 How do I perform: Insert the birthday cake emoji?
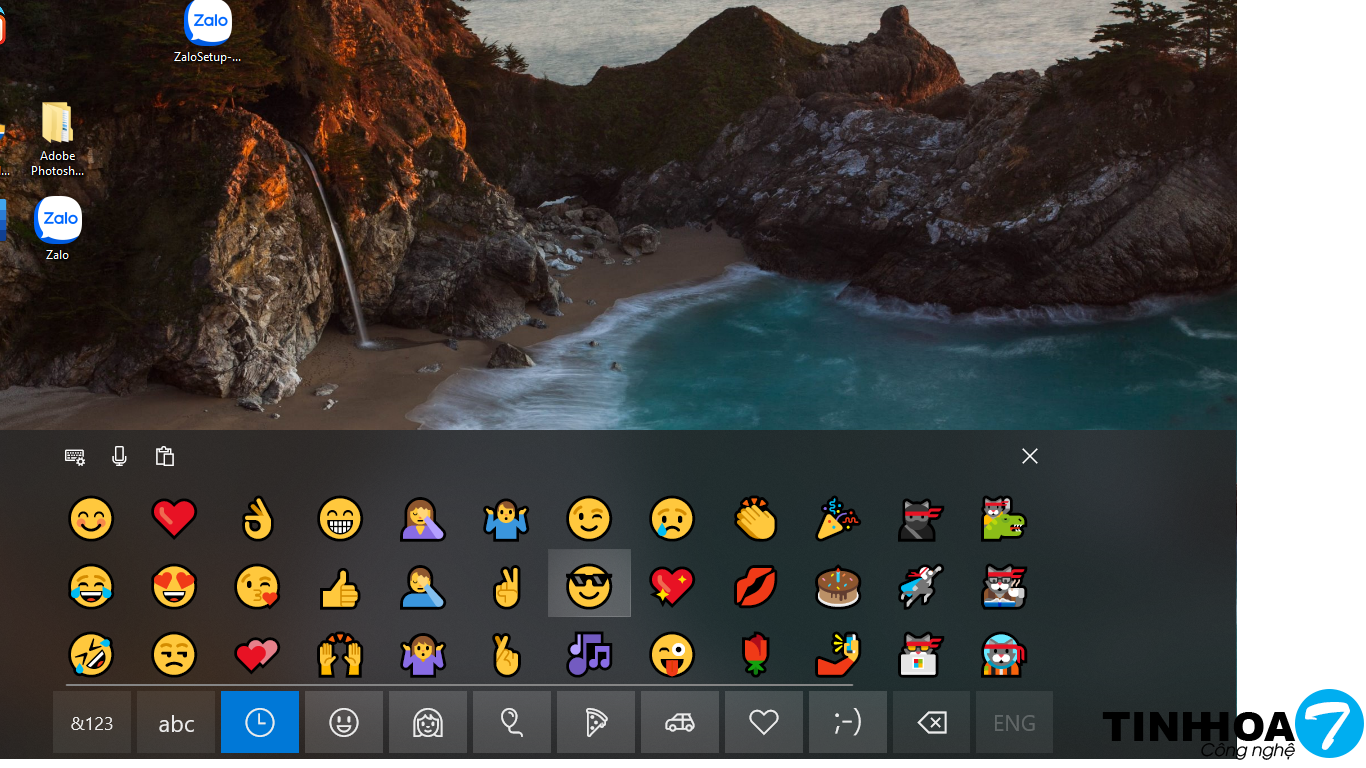tap(837, 587)
